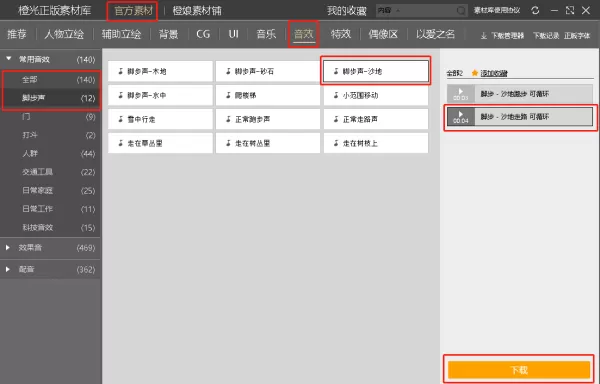The width and height of the screenshot is (600, 384).
Task: Open 正版字体
Action: click(x=577, y=36)
